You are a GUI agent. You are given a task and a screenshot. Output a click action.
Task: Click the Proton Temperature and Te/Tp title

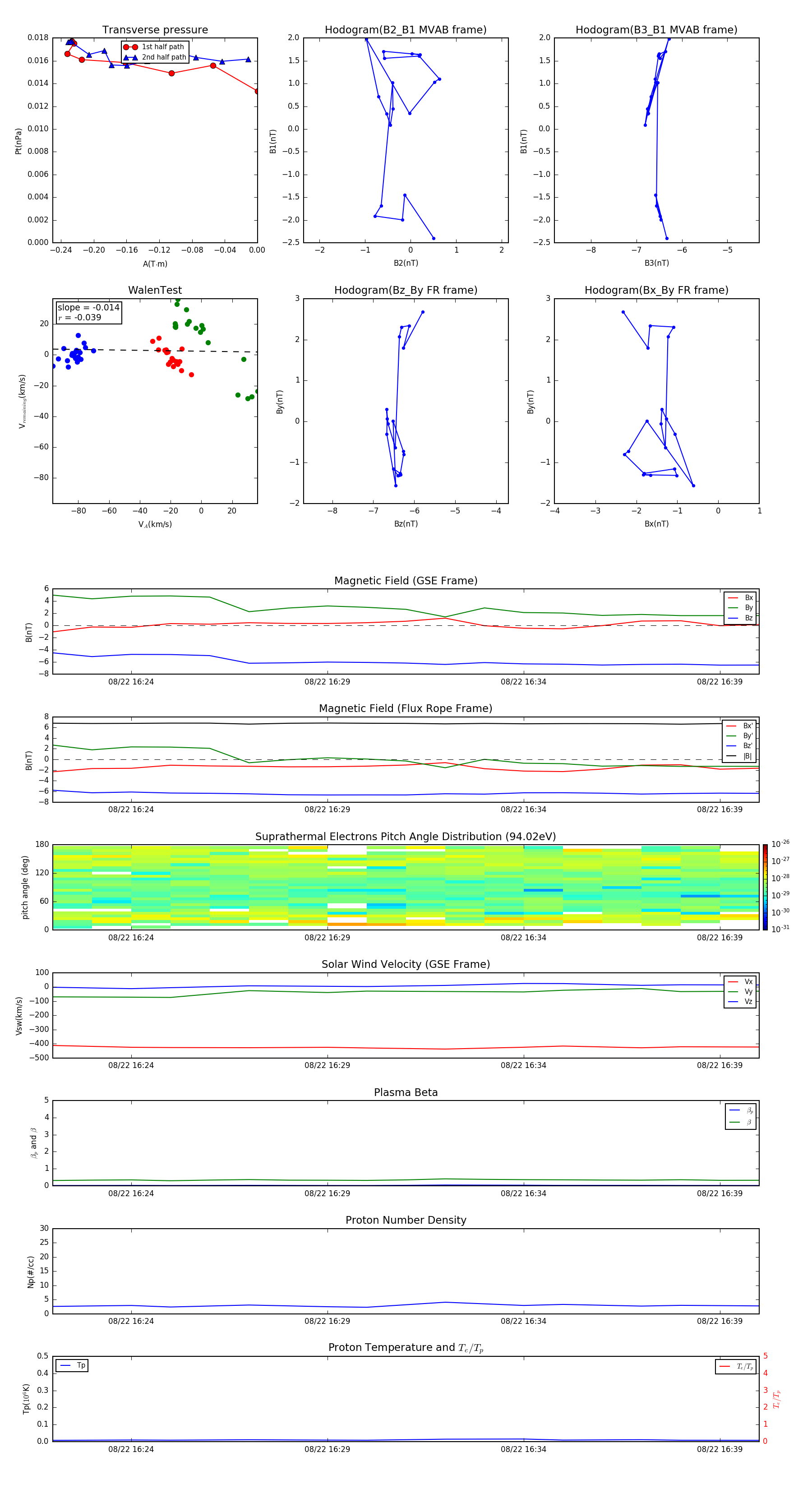[406, 1348]
